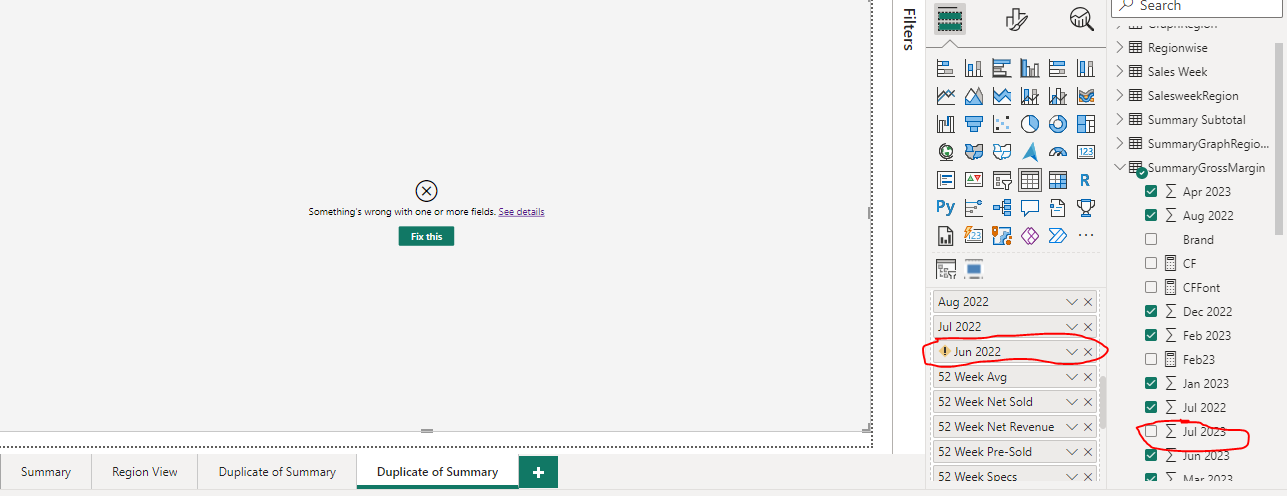This screenshot has height=496, width=1287.
Task: Select the KPI visual
Action: (x=973, y=180)
